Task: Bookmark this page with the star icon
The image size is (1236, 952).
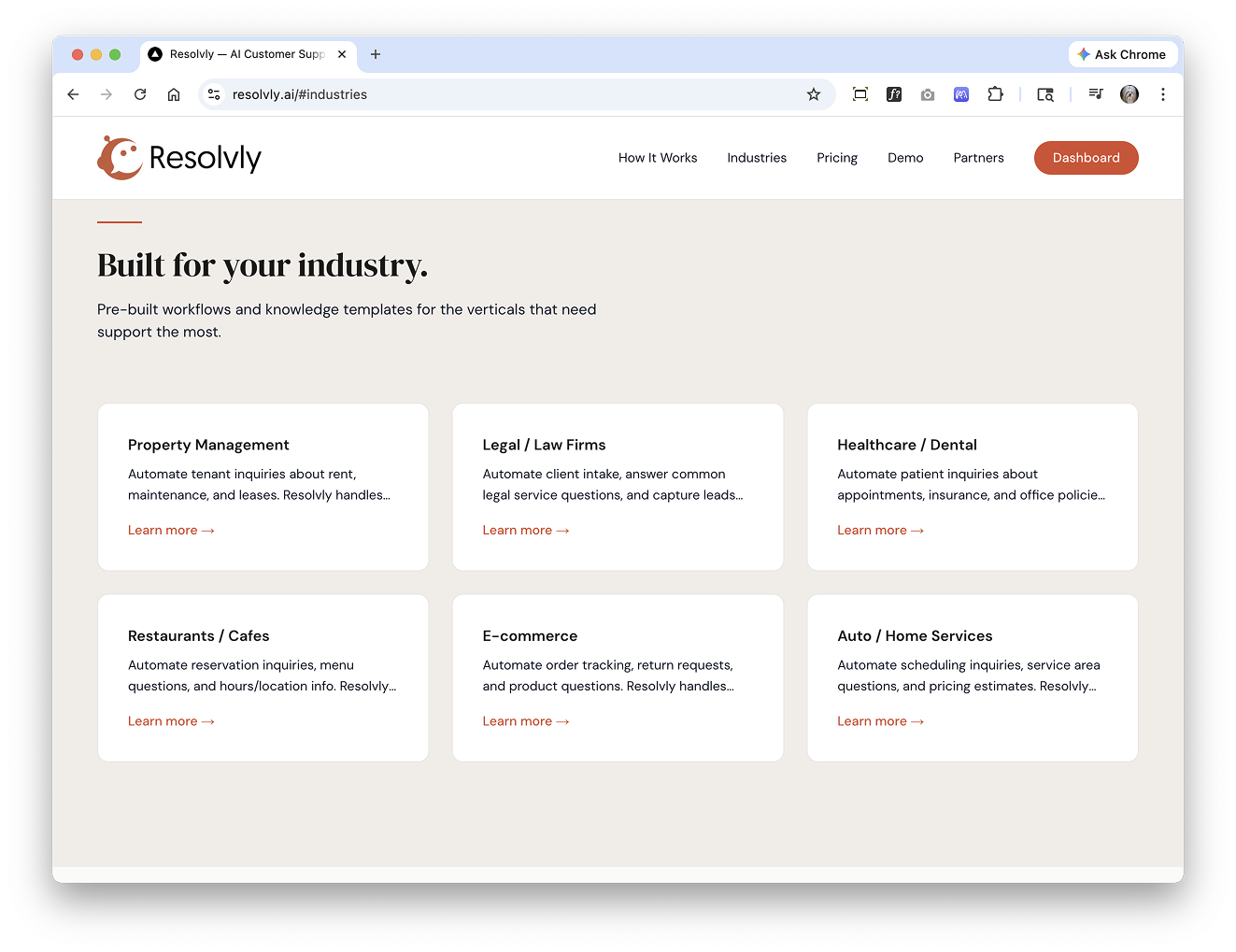Action: coord(813,94)
